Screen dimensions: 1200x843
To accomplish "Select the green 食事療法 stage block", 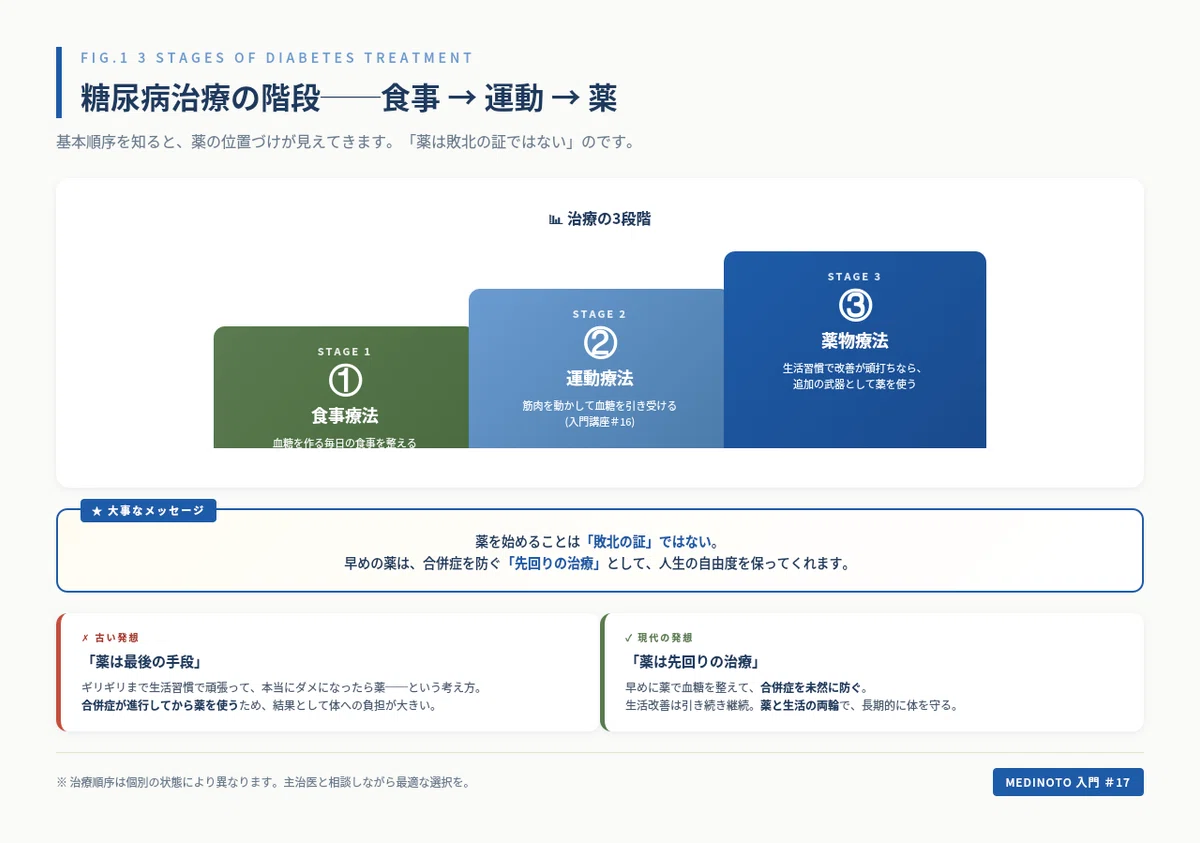I will click(x=342, y=387).
